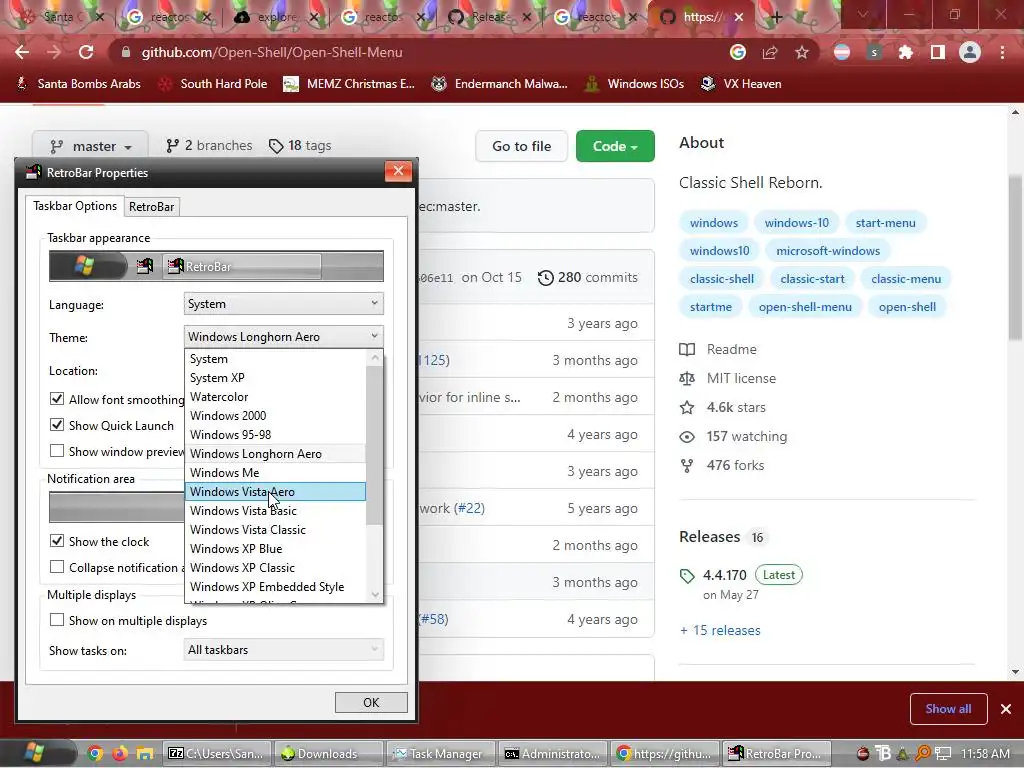Click OK in RetroBar Properties
The image size is (1024, 768).
click(x=371, y=702)
